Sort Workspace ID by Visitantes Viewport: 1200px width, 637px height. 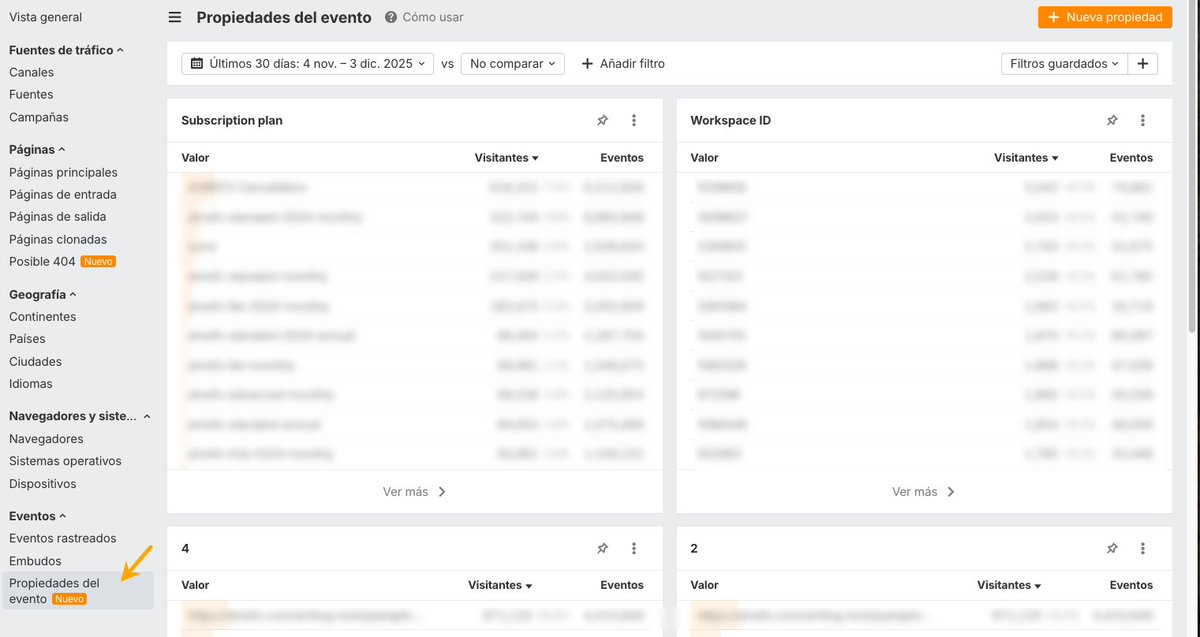[x=1026, y=158]
